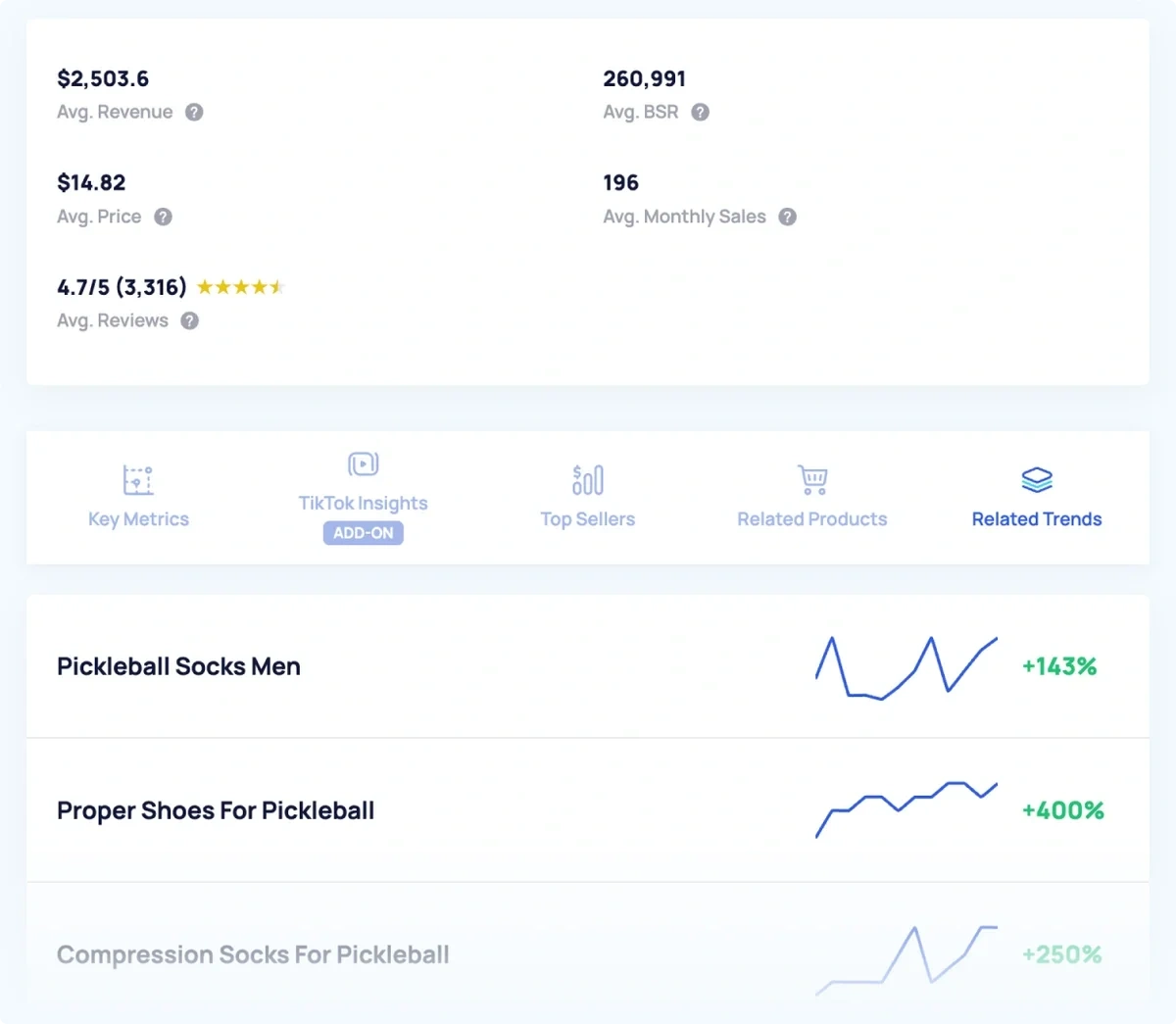Viewport: 1176px width, 1024px height.
Task: Click the +400% growth value
Action: (1062, 810)
